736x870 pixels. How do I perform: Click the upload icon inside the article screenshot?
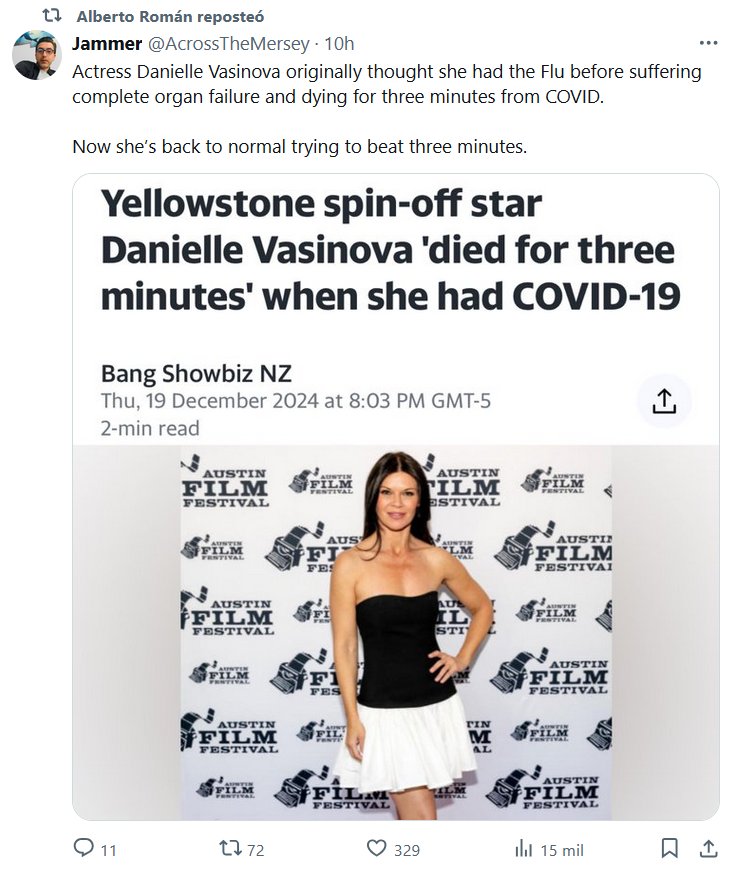[x=664, y=401]
